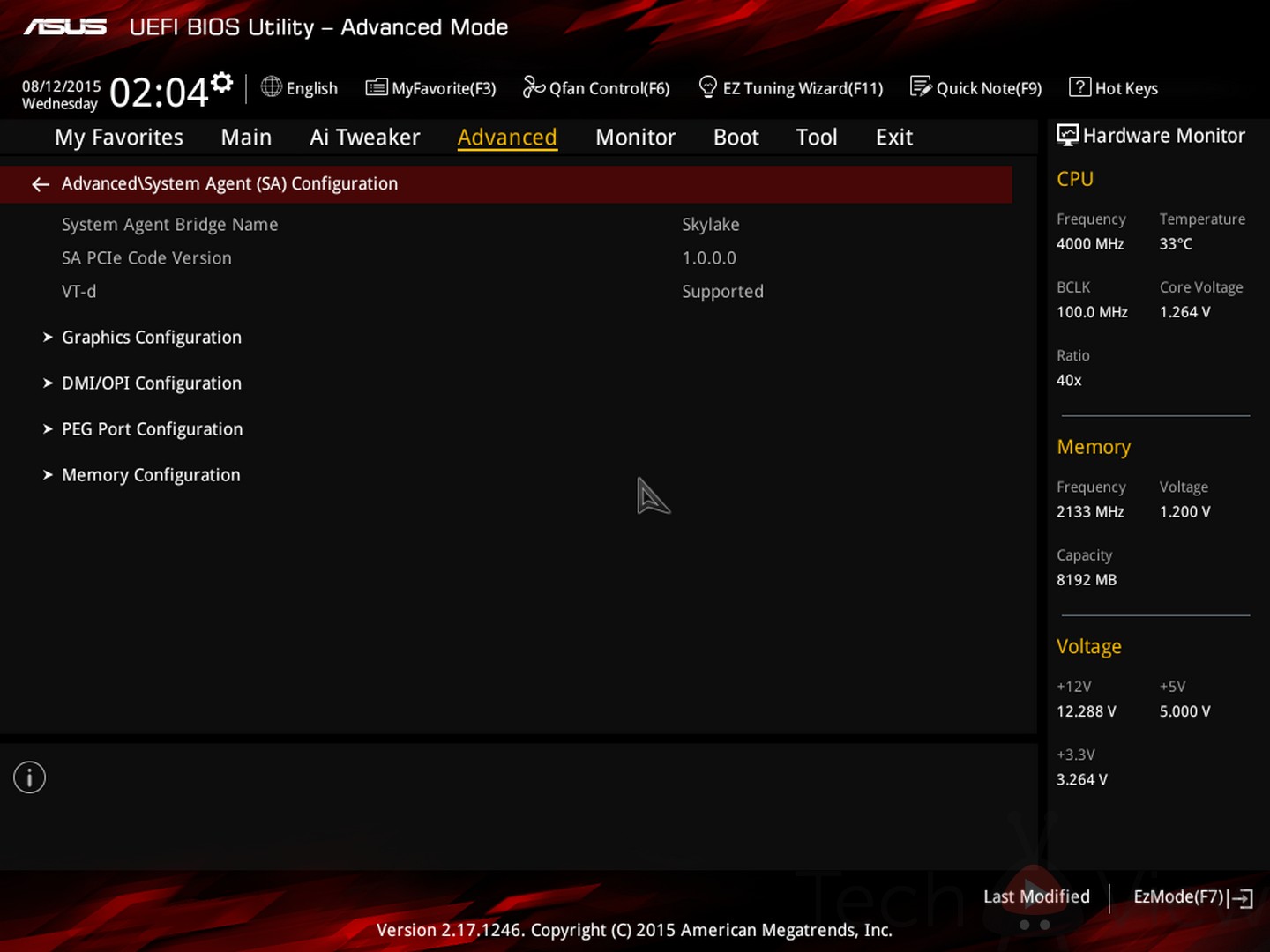Click the 40x ratio value

click(1069, 381)
